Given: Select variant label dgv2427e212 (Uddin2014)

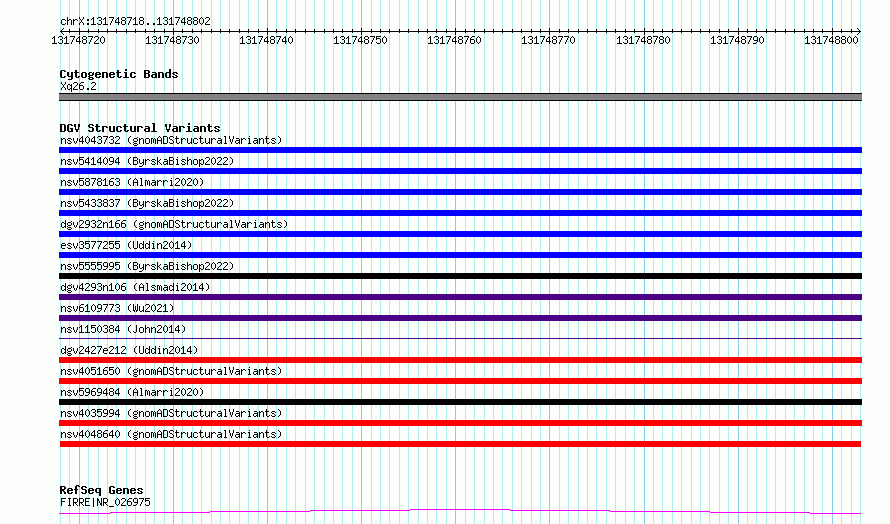Looking at the screenshot, I should click(129, 350).
